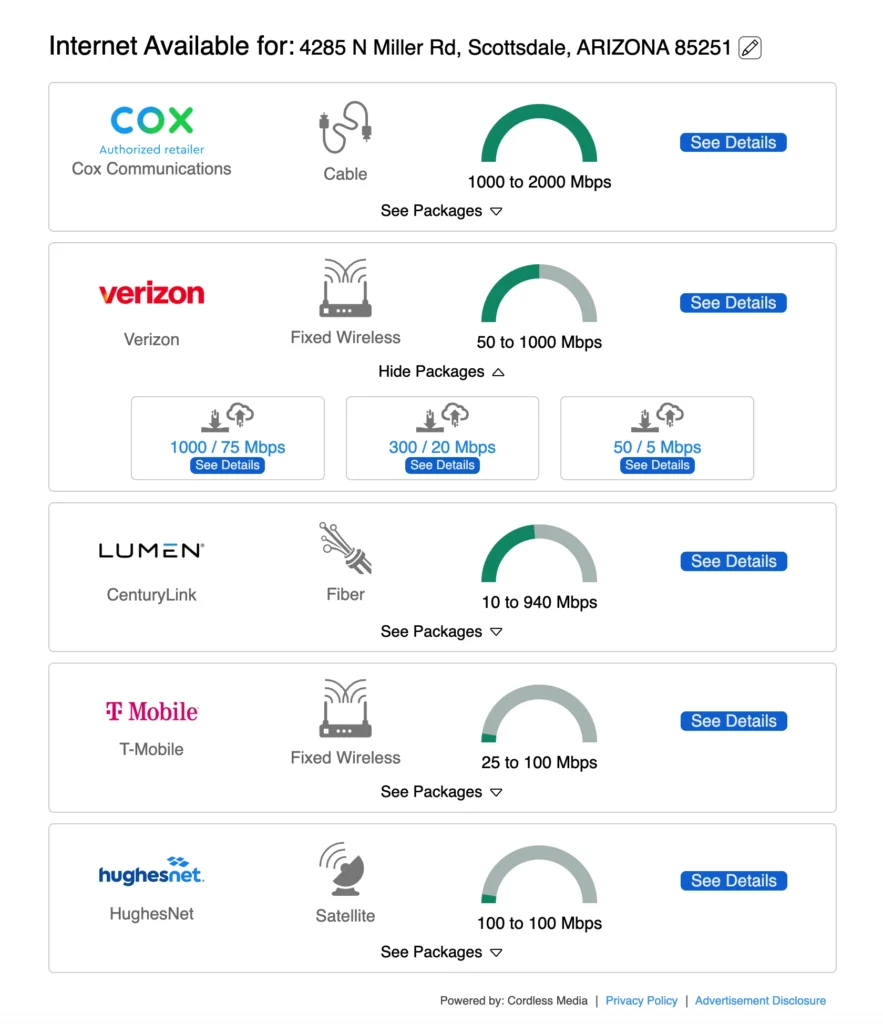Expand See Packages under CenturyLink

(441, 631)
